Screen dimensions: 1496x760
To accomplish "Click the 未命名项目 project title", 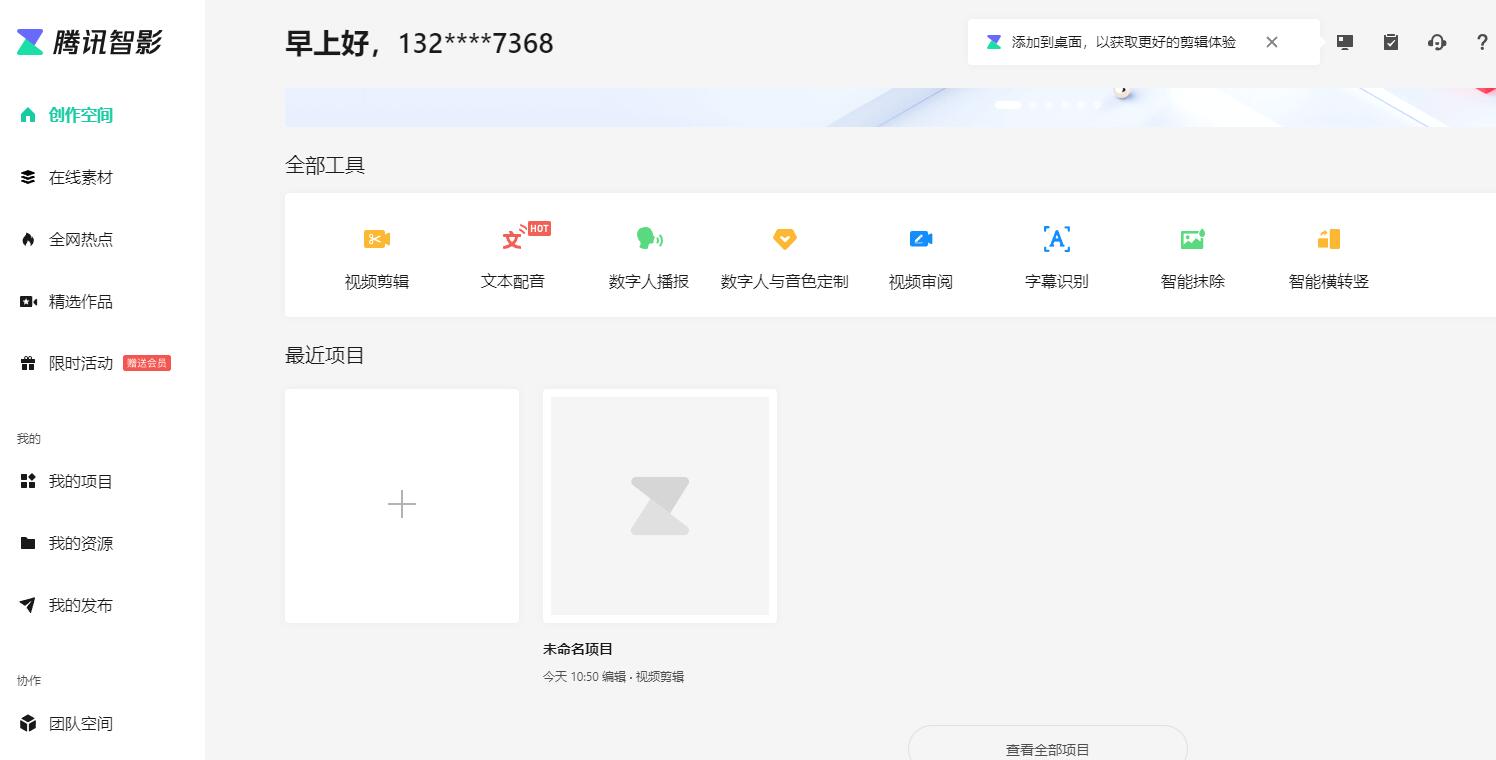I will point(578,649).
